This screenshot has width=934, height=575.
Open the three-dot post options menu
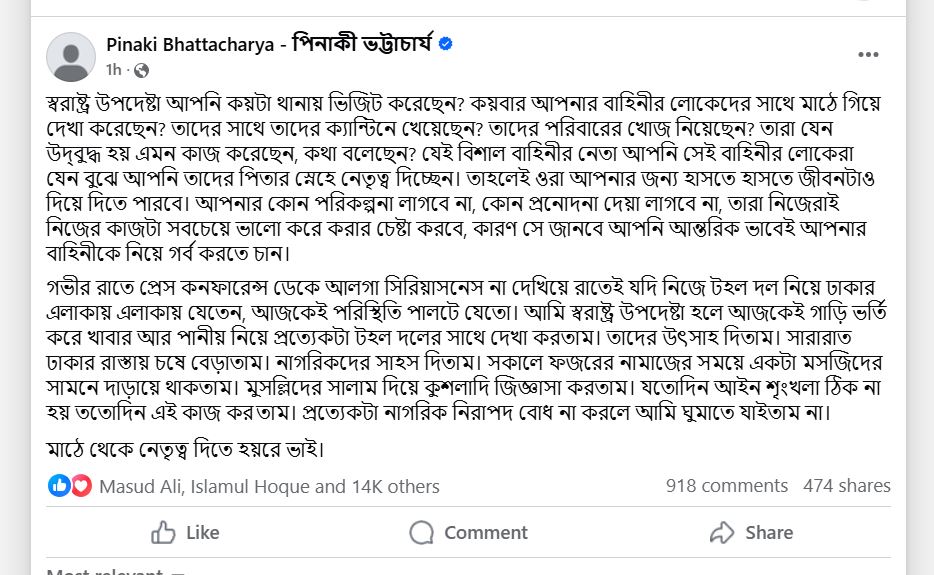pos(868,55)
